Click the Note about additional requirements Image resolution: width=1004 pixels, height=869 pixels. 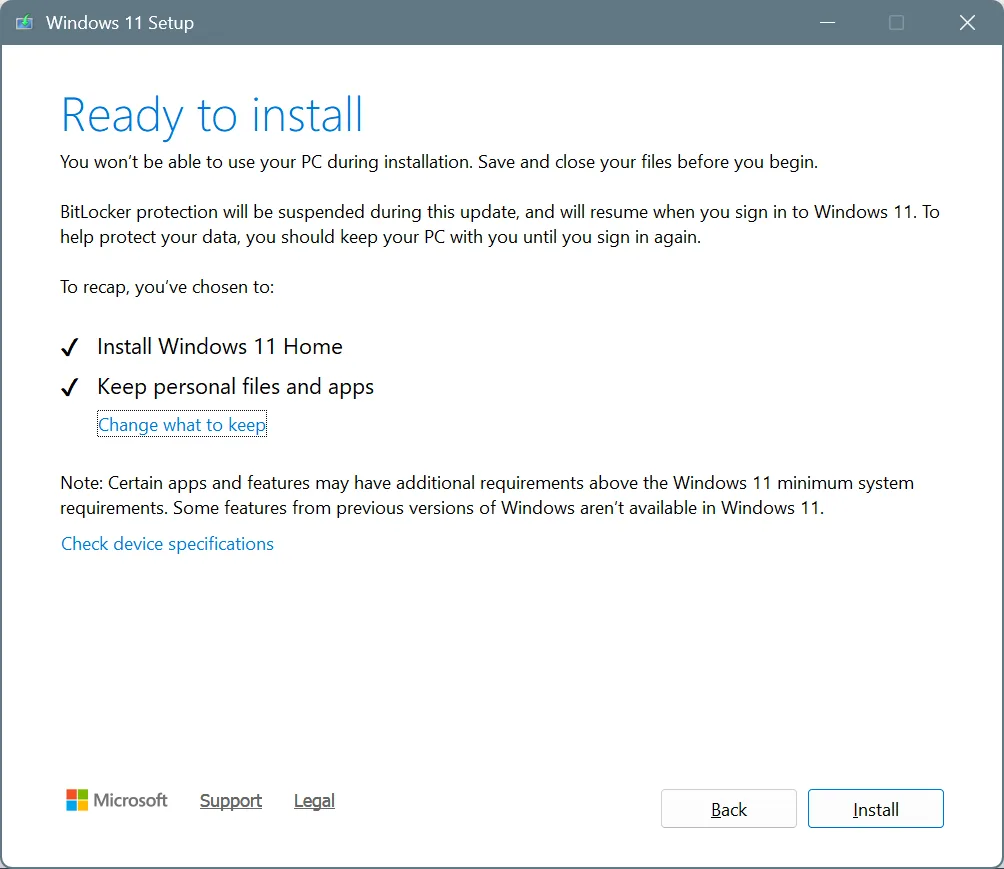pos(487,495)
